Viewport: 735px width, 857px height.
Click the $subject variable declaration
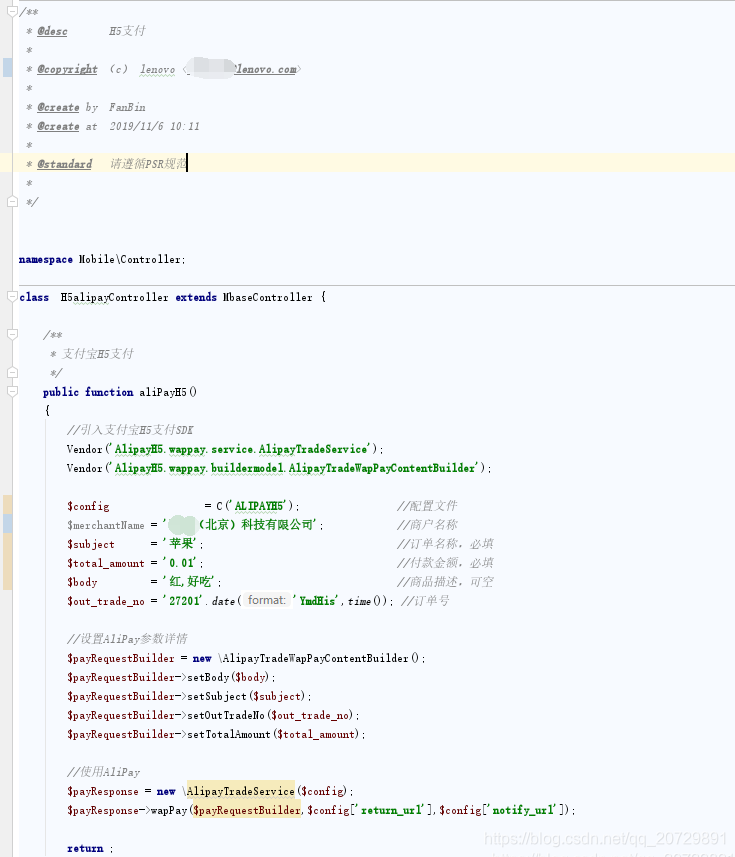[91, 544]
